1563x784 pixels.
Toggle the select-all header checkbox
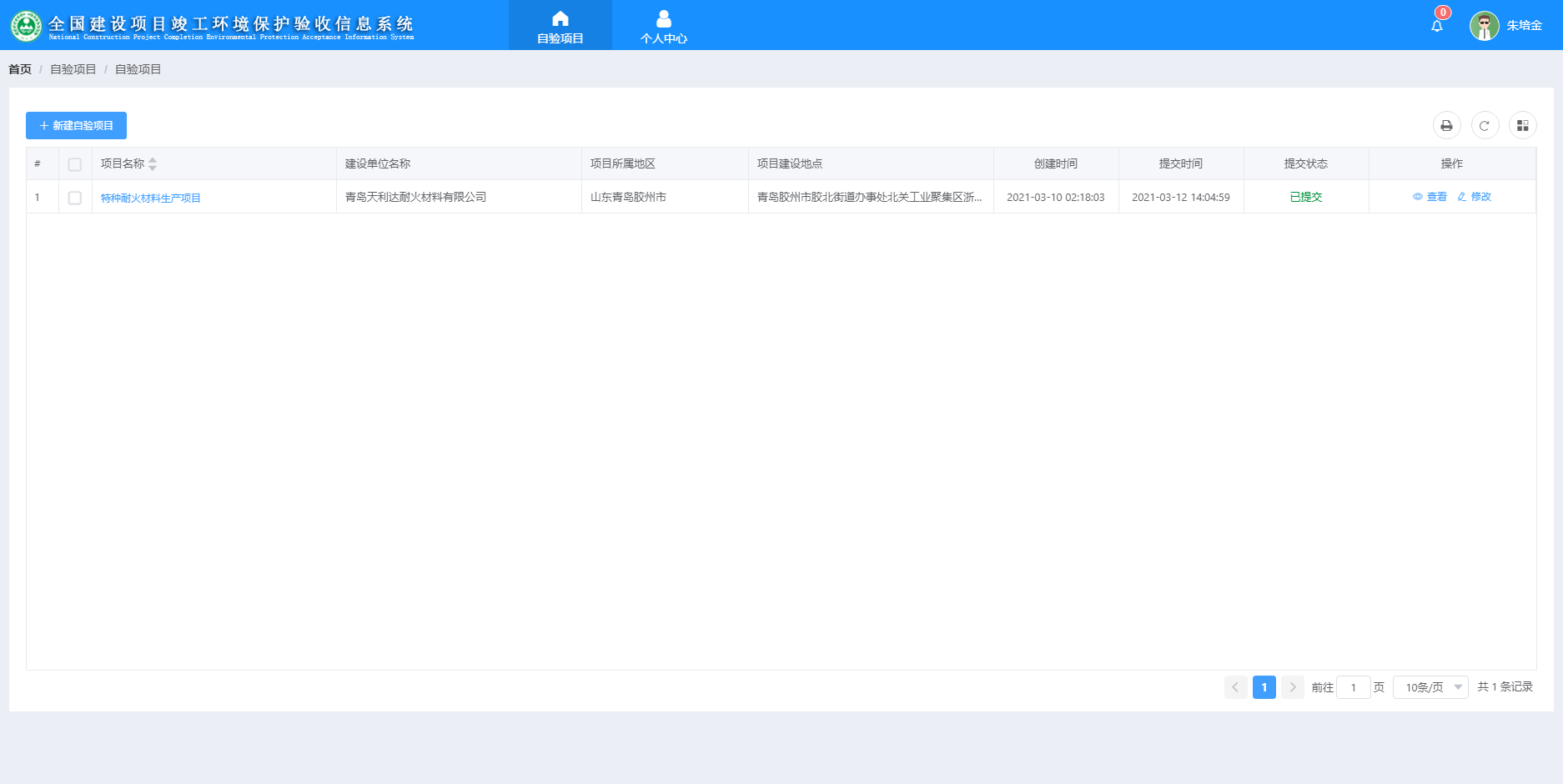[75, 164]
